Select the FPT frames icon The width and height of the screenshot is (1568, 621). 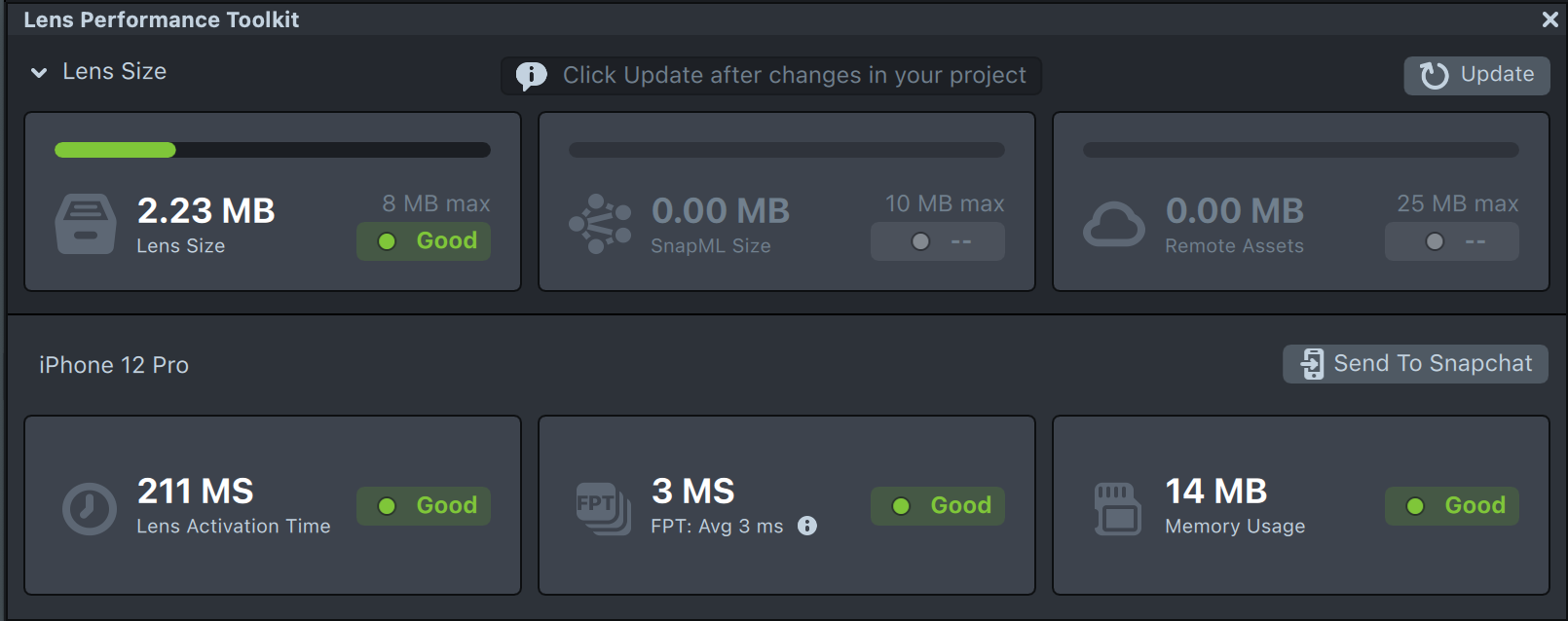pyautogui.click(x=601, y=505)
